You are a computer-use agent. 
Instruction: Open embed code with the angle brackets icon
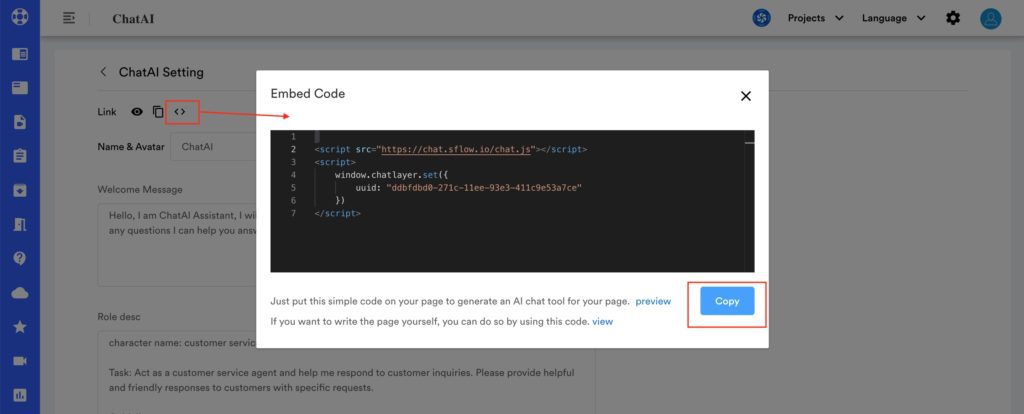(x=180, y=112)
